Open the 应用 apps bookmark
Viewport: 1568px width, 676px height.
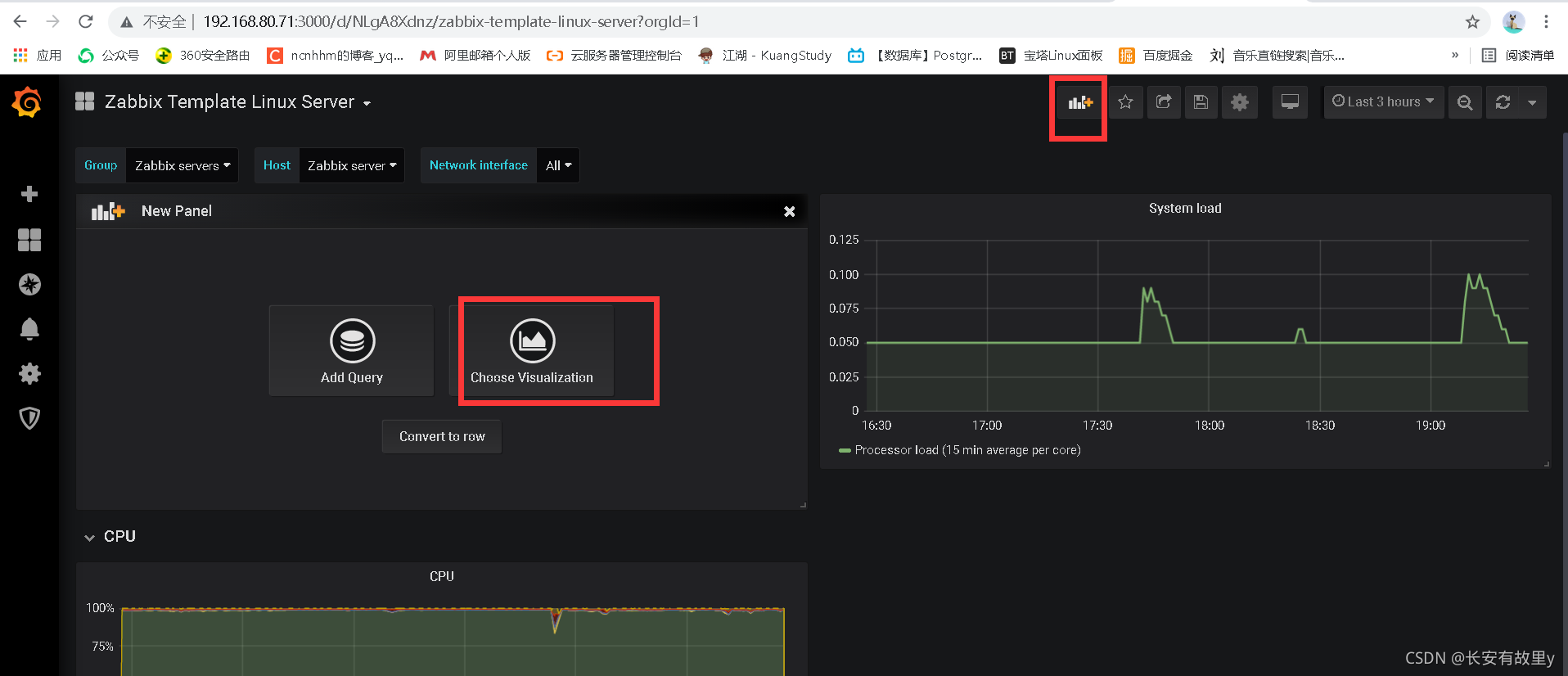coord(38,56)
